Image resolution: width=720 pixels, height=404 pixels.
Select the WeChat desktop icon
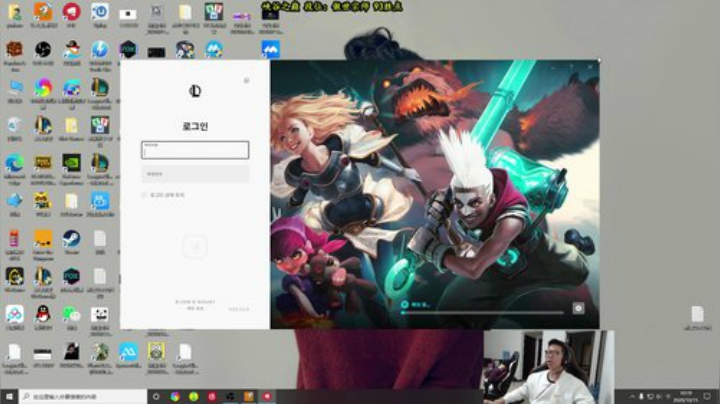coord(71,317)
